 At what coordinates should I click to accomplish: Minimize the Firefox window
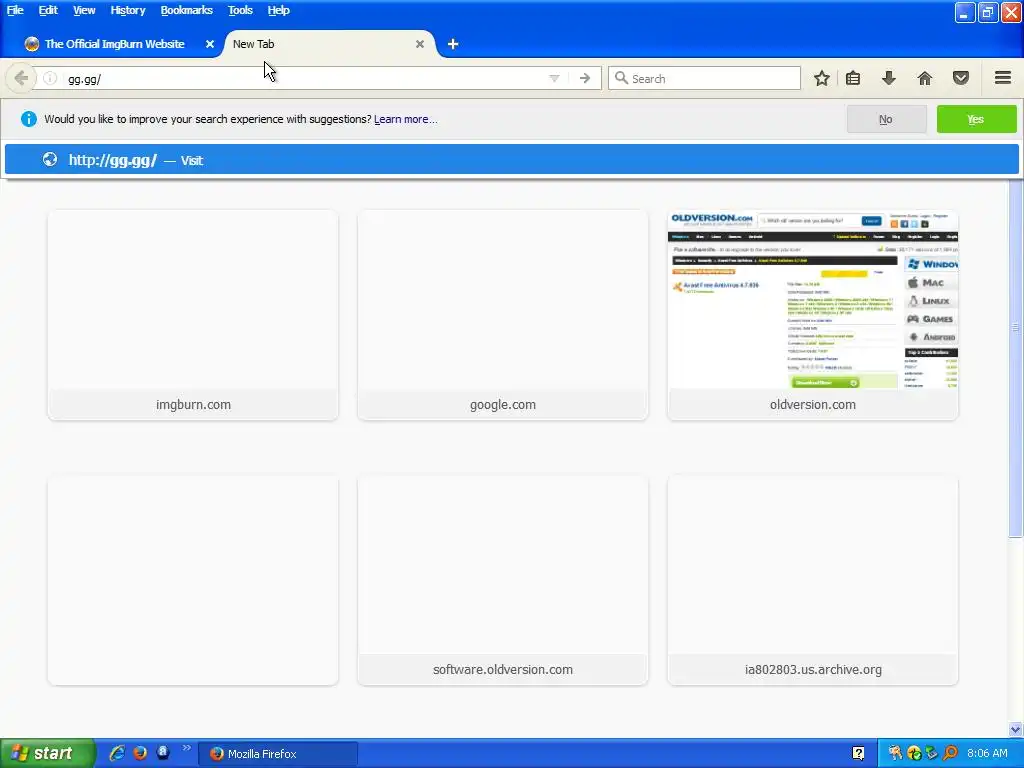(x=965, y=12)
